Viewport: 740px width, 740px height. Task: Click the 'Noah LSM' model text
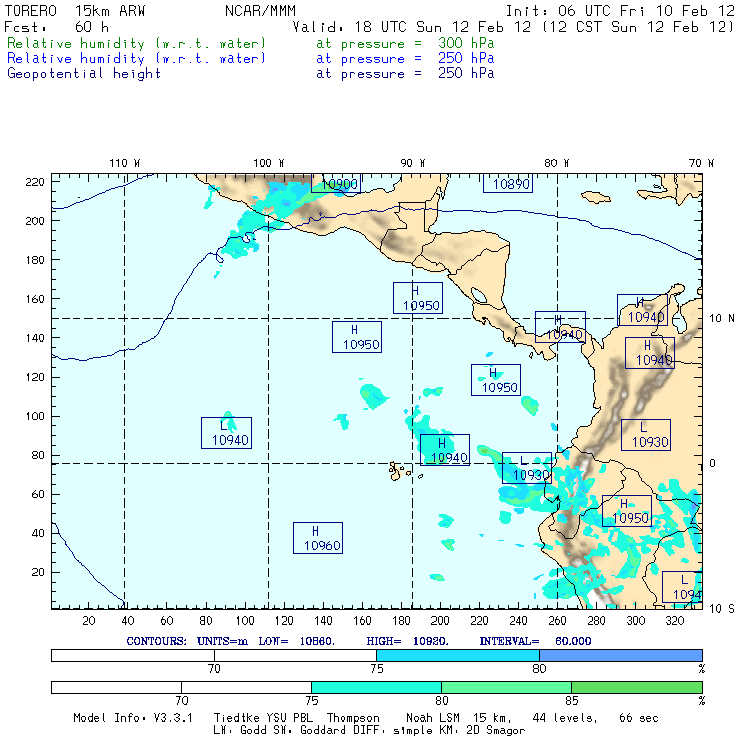433,718
